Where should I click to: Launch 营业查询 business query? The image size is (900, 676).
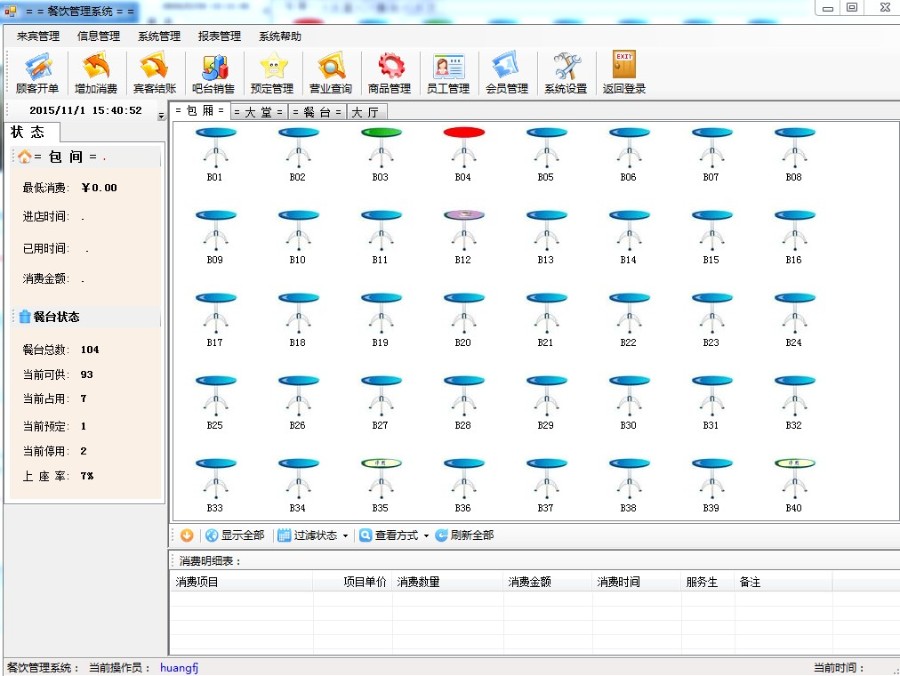(x=330, y=72)
